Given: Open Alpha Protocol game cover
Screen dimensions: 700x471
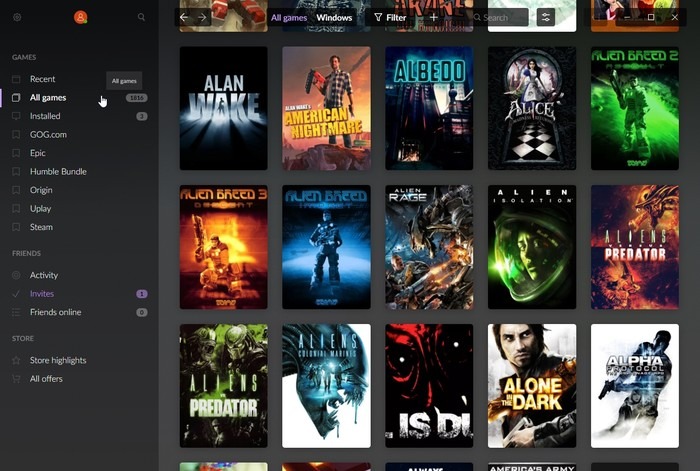Looking at the screenshot, I should click(x=635, y=386).
